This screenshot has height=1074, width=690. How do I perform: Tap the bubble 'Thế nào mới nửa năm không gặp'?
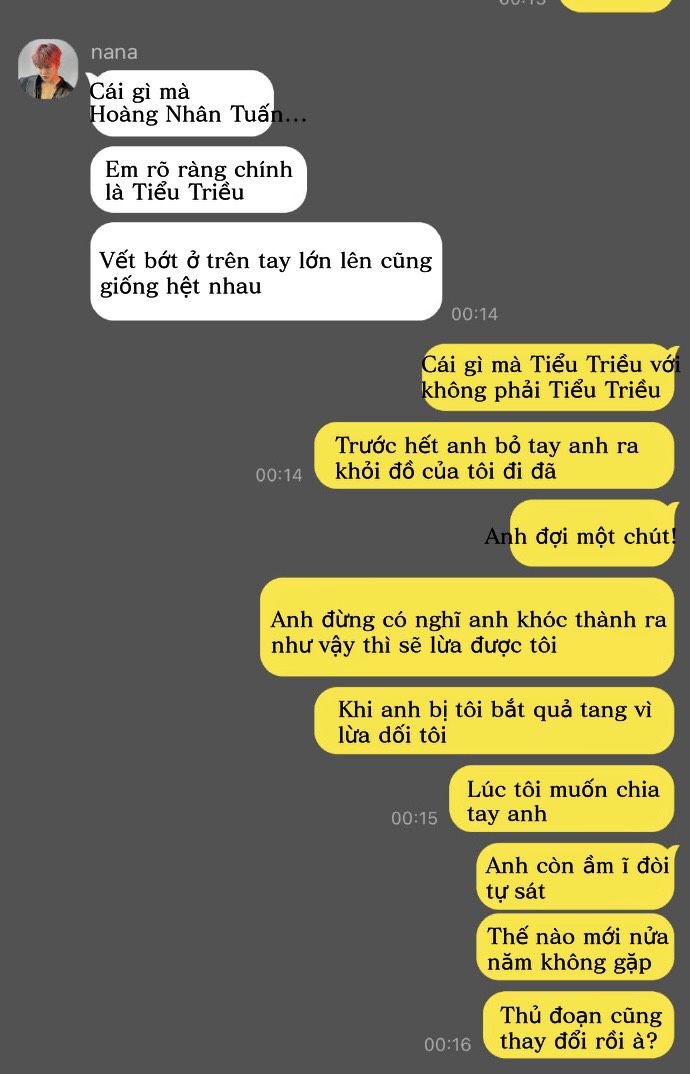[x=576, y=947]
